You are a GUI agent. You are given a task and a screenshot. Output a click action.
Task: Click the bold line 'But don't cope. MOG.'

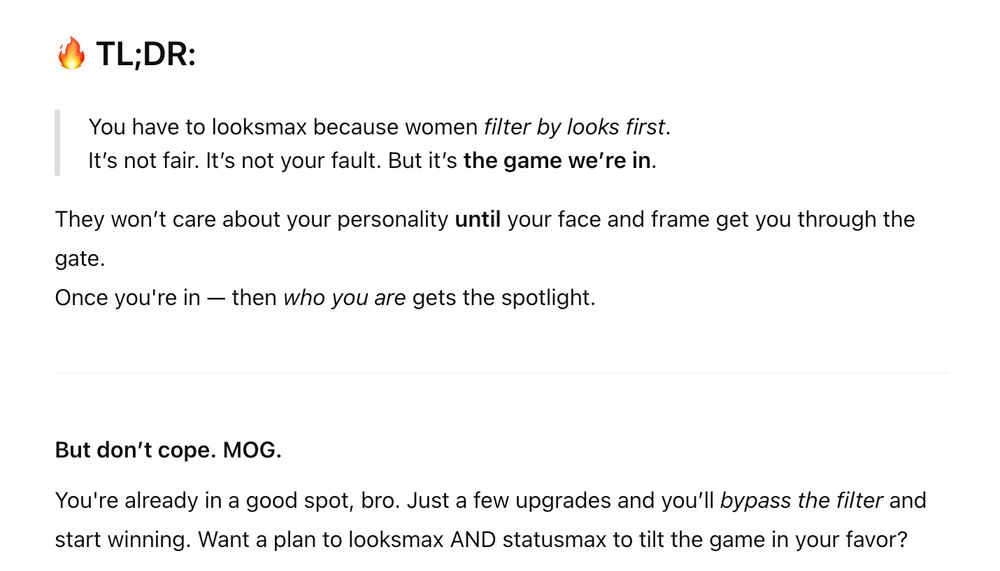click(168, 450)
